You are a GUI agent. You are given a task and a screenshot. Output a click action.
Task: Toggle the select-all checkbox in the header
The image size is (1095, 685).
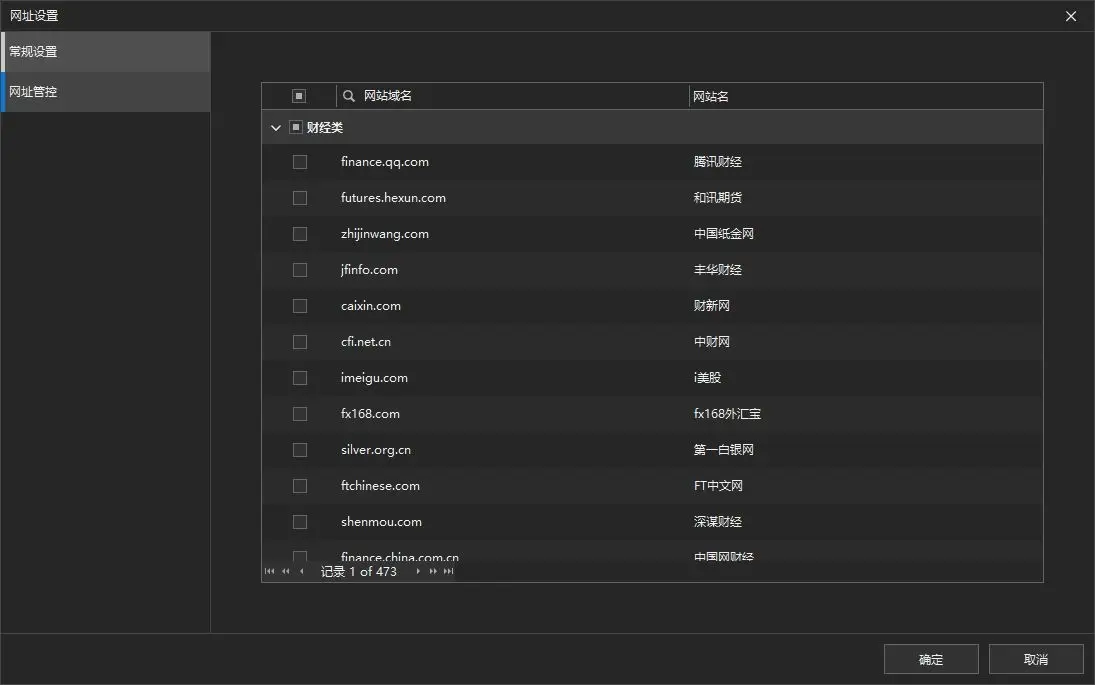click(x=299, y=96)
